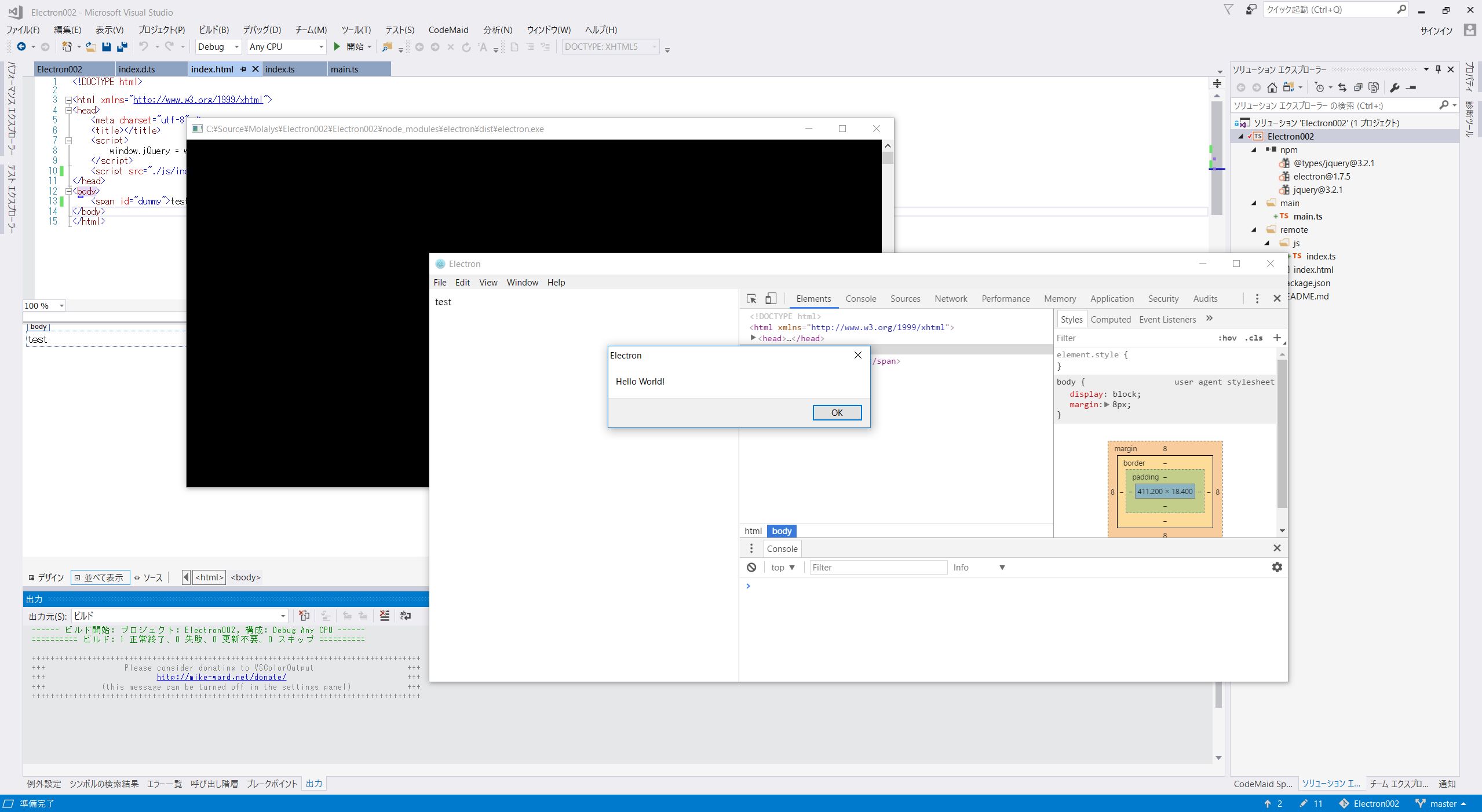Viewport: 1482px width, 812px height.
Task: Toggle word wrap in Output panel
Action: [x=406, y=616]
